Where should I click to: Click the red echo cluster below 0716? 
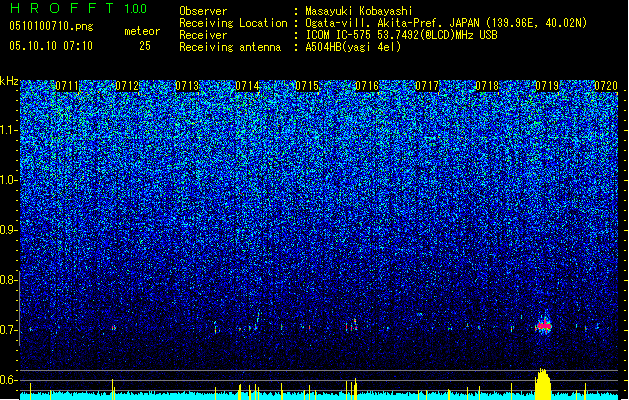tap(351, 325)
